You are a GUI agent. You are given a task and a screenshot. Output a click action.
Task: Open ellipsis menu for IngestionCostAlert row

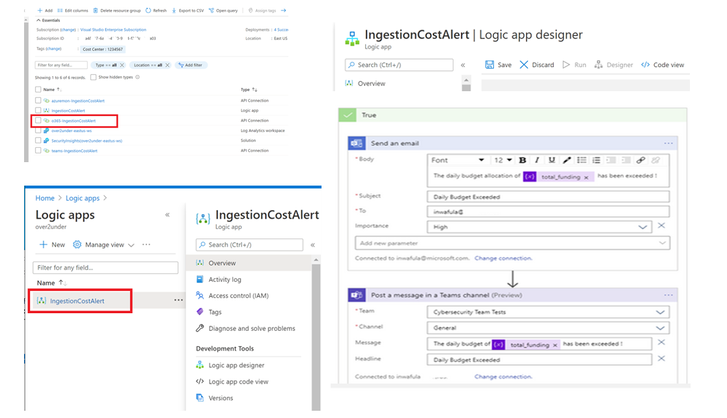click(x=179, y=300)
